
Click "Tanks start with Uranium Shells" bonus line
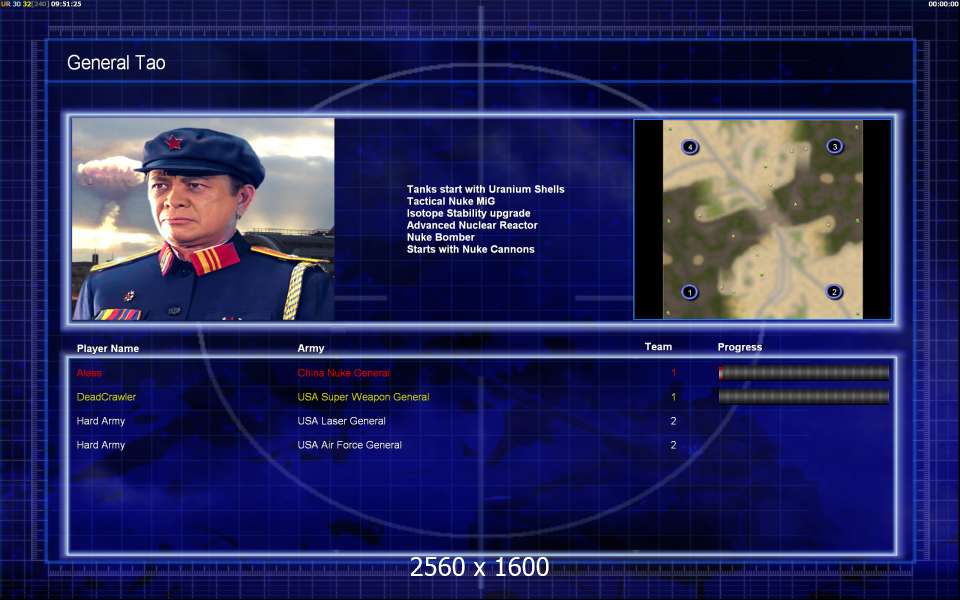pyautogui.click(x=486, y=189)
